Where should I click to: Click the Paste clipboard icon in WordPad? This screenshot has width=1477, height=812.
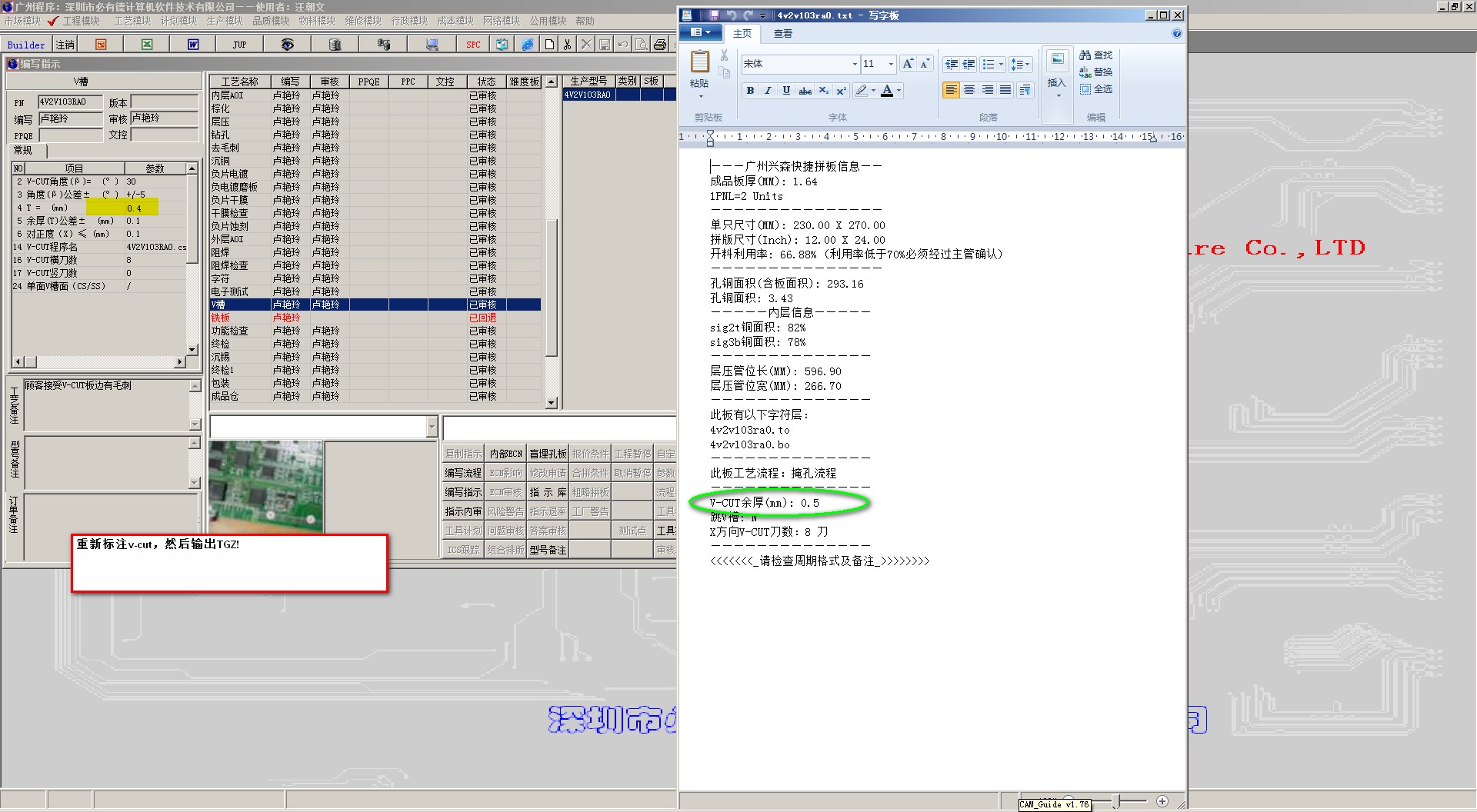point(700,62)
